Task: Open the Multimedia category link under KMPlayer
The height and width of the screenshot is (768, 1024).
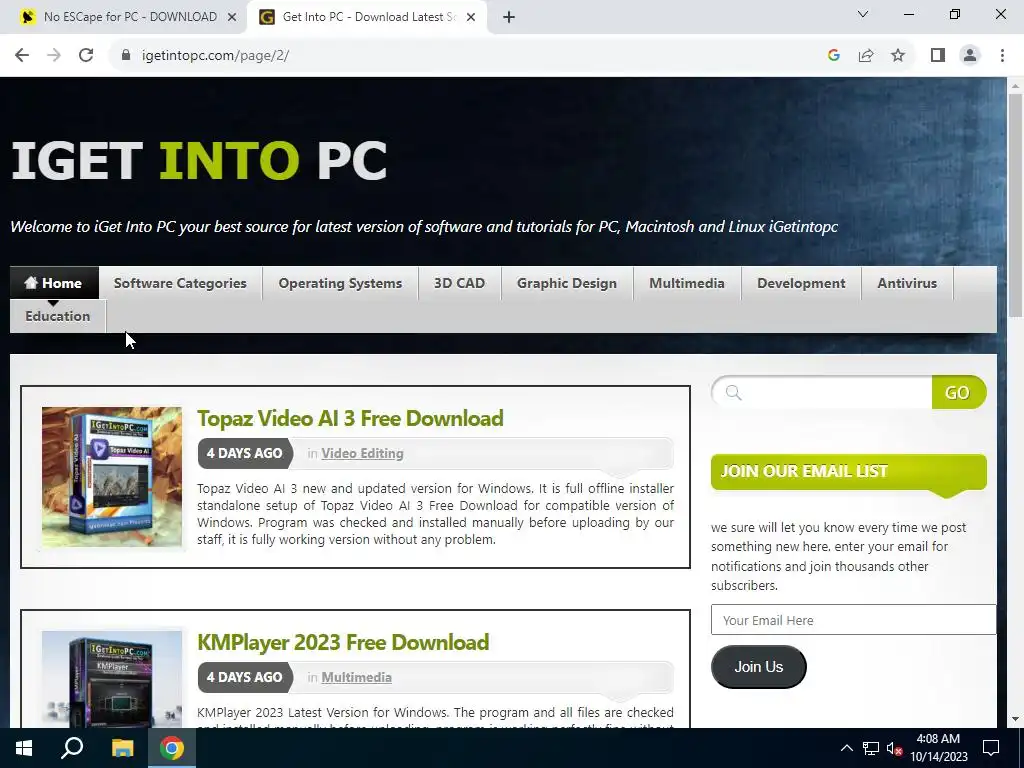Action: 357,677
